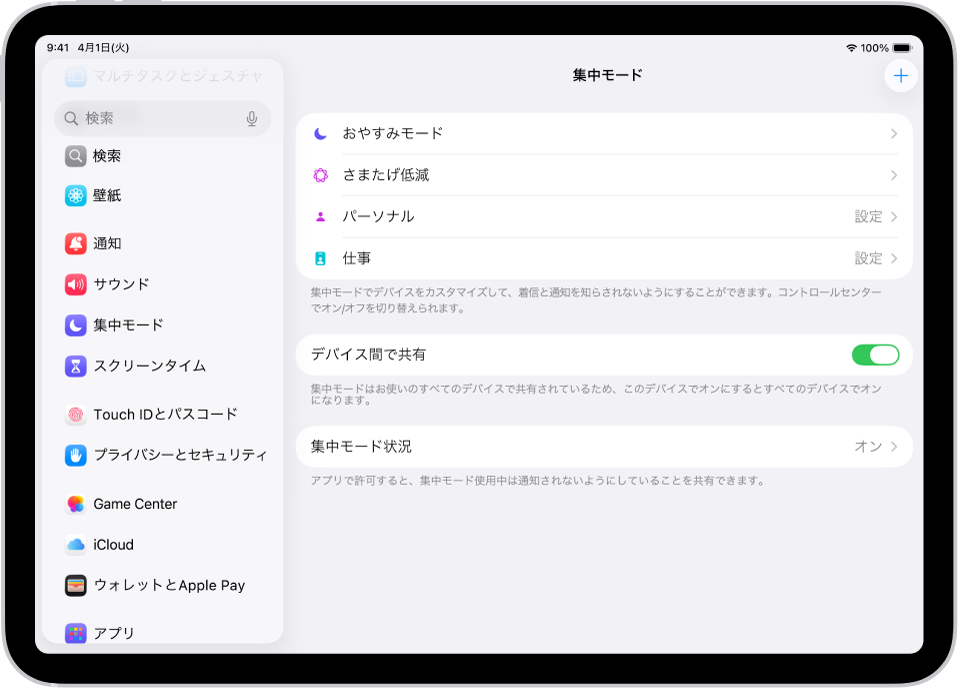Tap the パーソナル person icon
Viewport: 960px width, 689px height.
coord(319,216)
